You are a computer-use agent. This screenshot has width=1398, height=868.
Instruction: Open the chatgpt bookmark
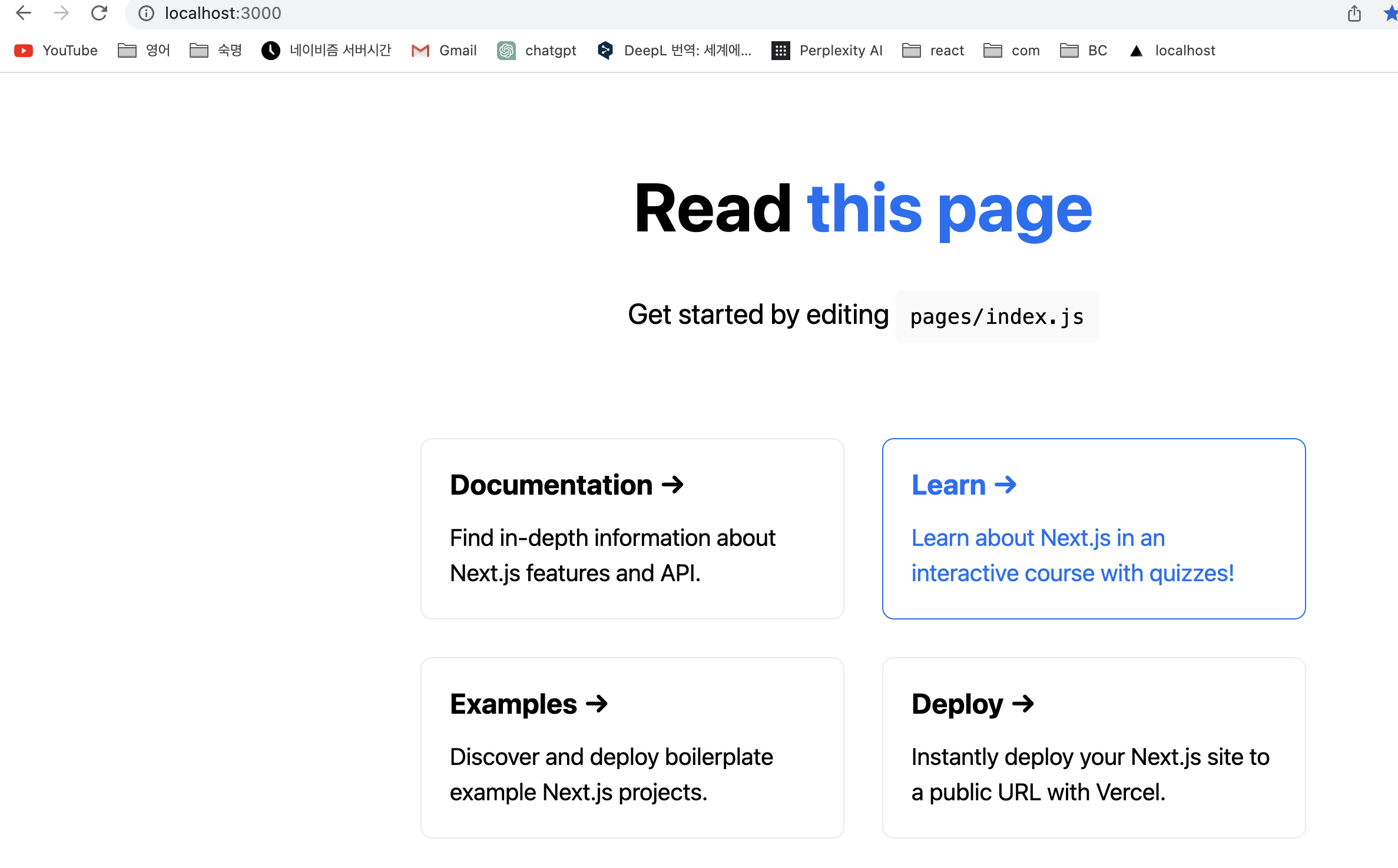[536, 51]
